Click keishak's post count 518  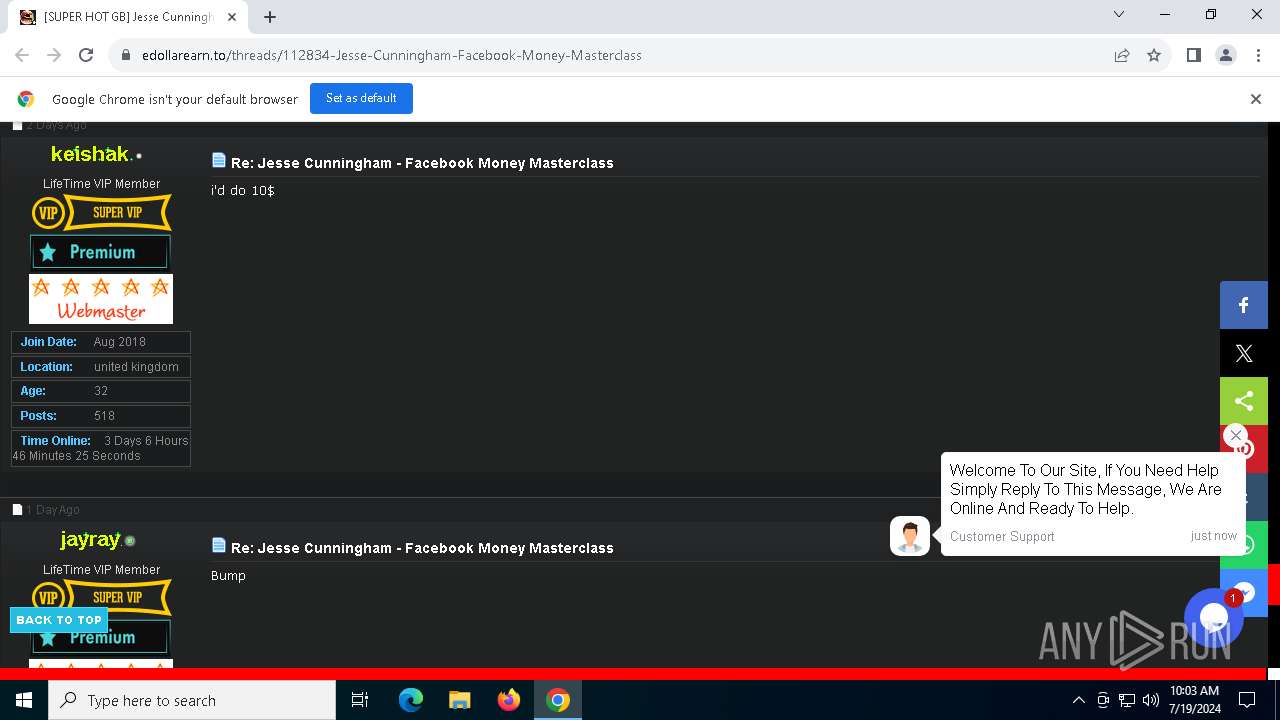pos(104,416)
